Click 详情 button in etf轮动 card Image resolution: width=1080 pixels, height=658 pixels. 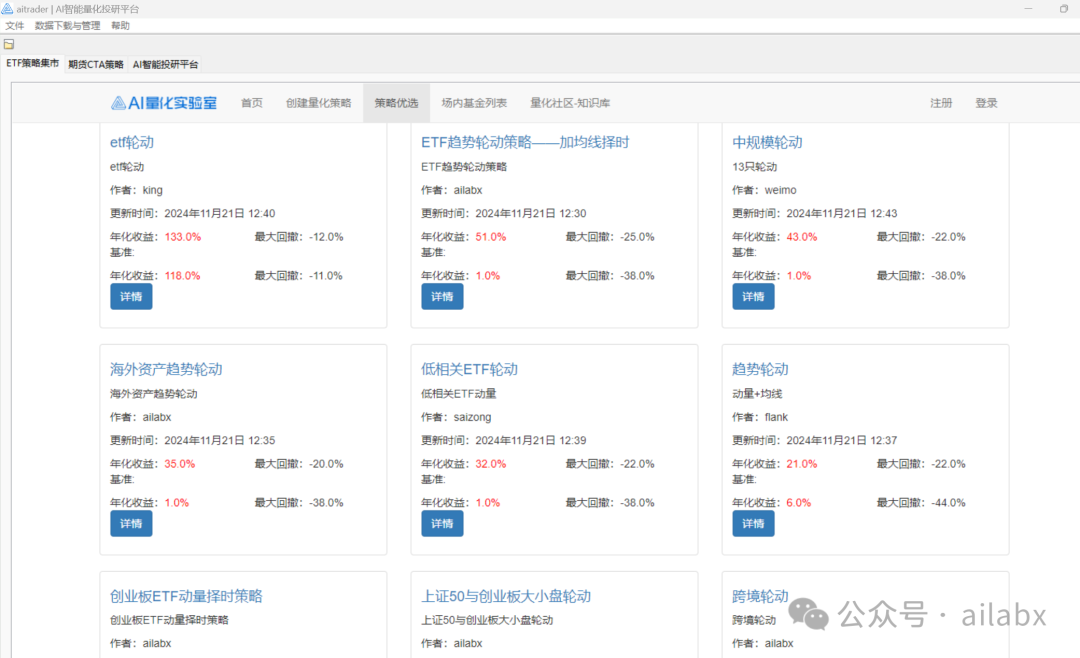[131, 296]
